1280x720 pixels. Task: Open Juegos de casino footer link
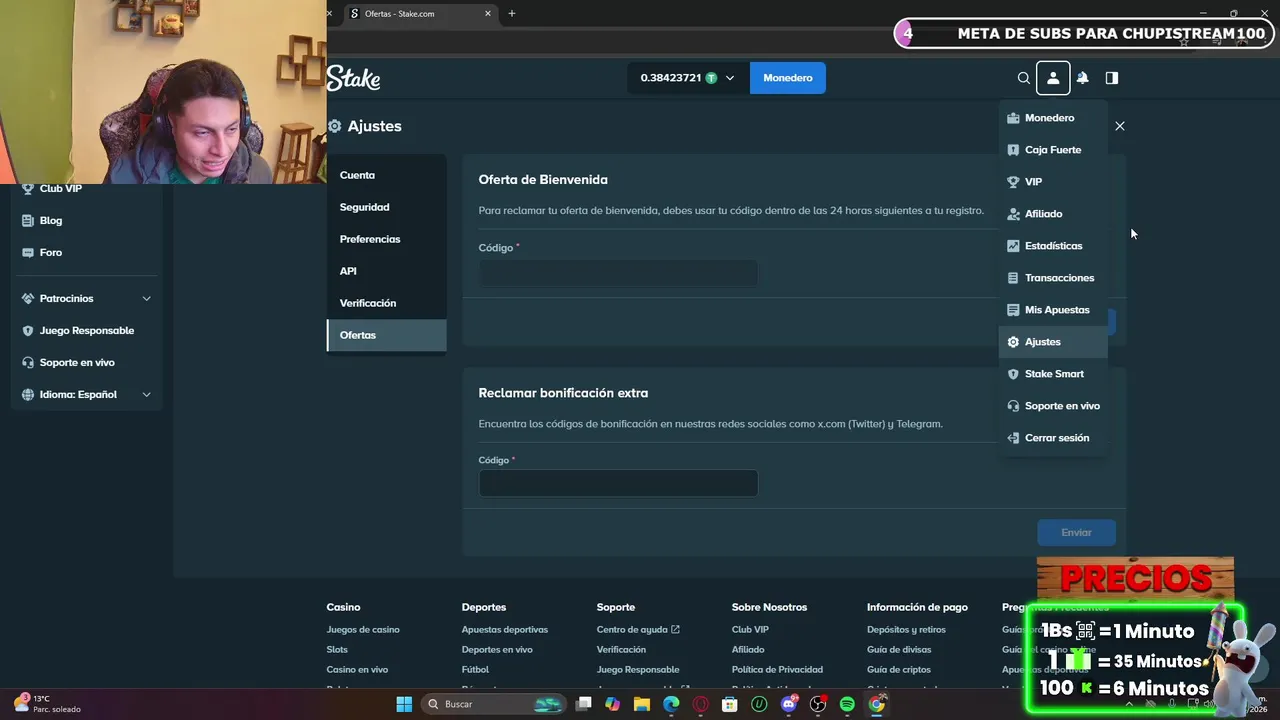click(x=363, y=629)
